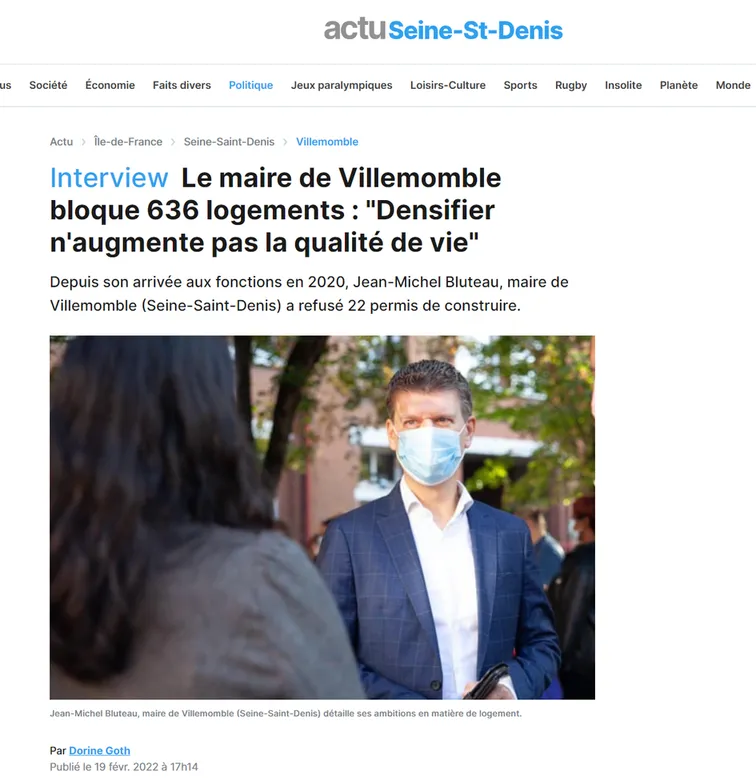Navigate to Loisirs-Culture
Viewport: 756px width, 778px height.
(448, 85)
